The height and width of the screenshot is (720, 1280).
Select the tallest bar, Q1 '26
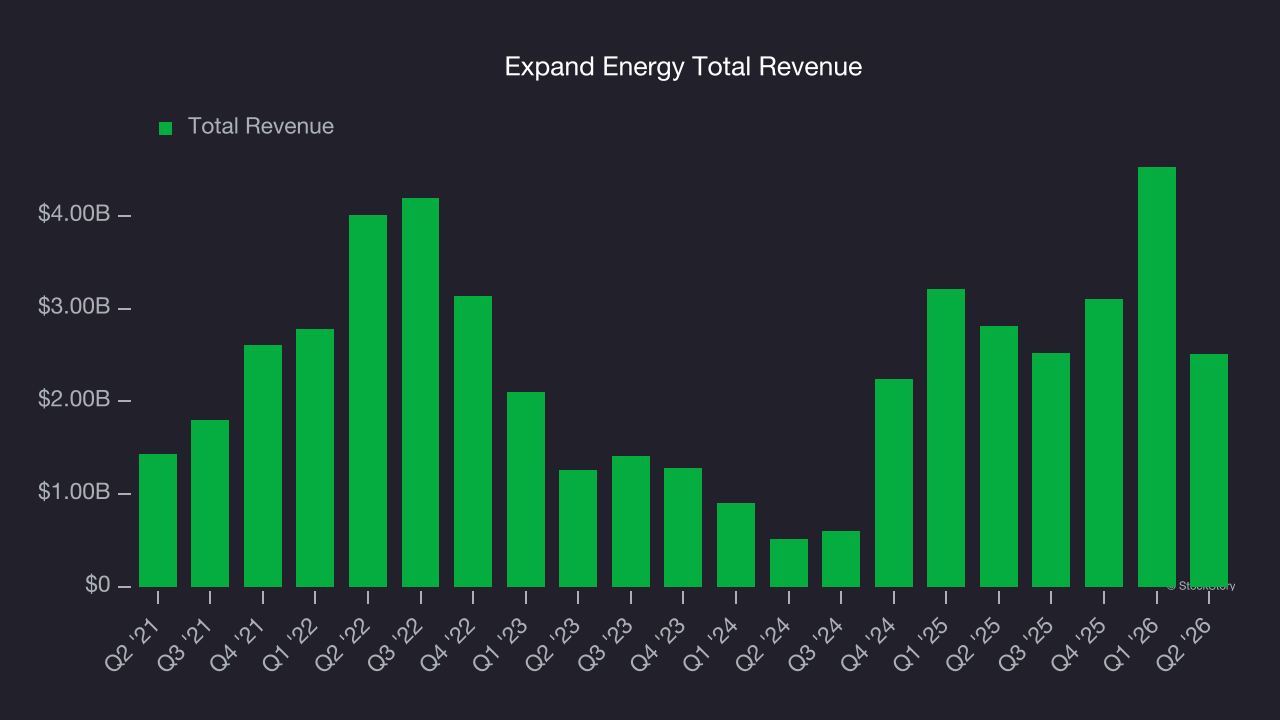coord(1157,377)
